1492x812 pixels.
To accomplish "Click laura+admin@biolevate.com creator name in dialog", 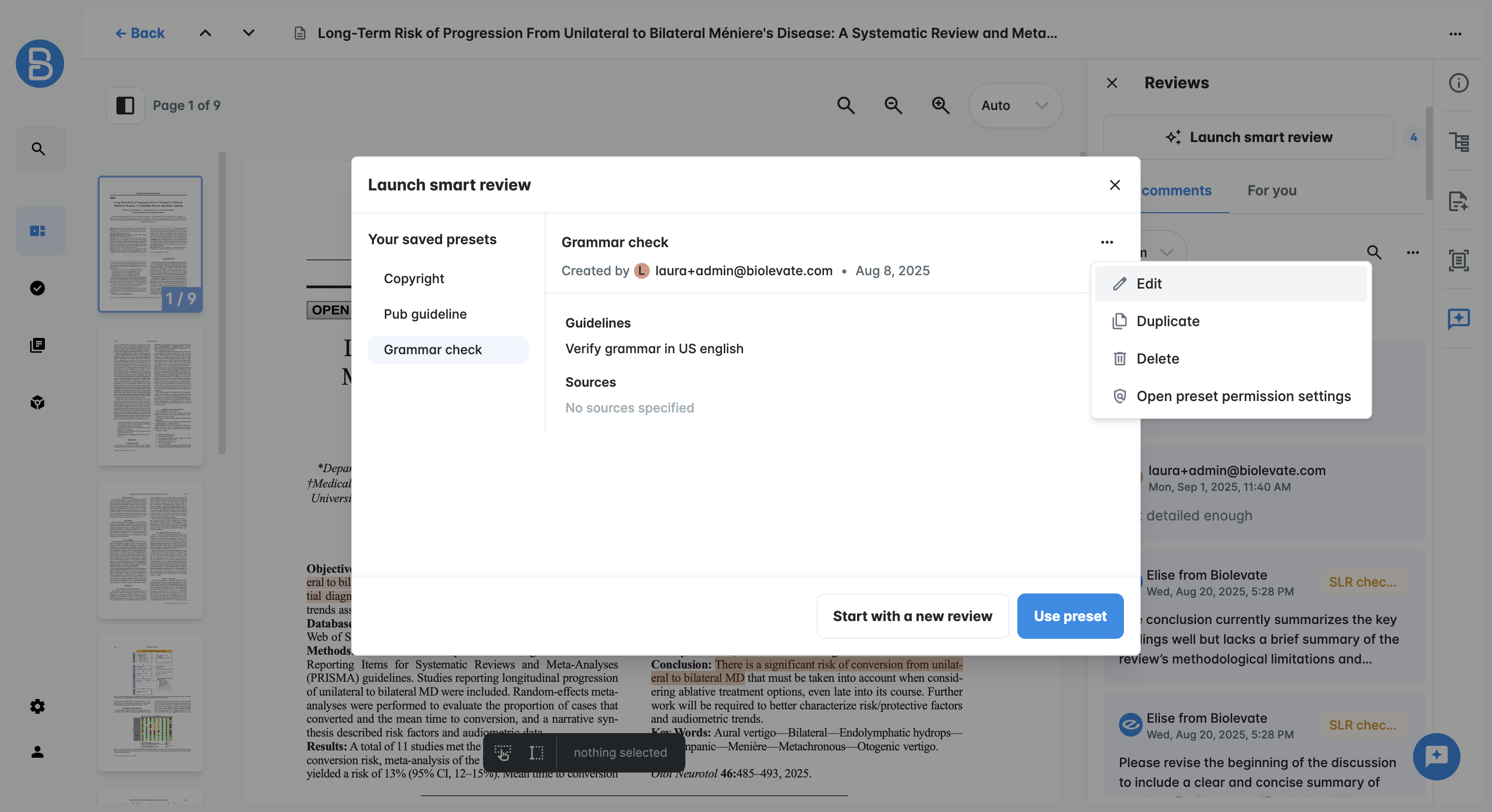I will coord(744,270).
